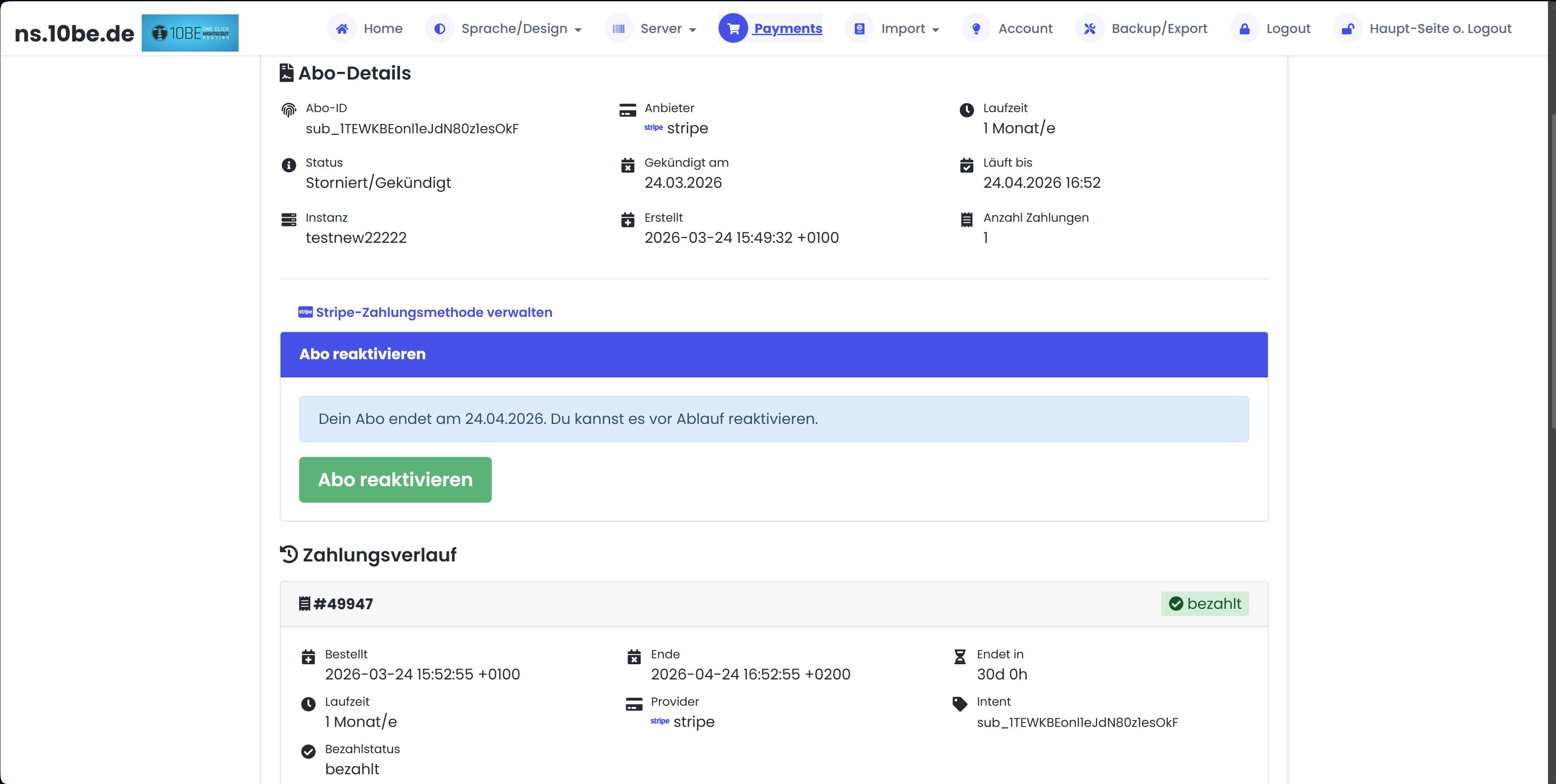Click the open-lock icon for Haupt-Seite
The width and height of the screenshot is (1556, 784).
click(1348, 28)
